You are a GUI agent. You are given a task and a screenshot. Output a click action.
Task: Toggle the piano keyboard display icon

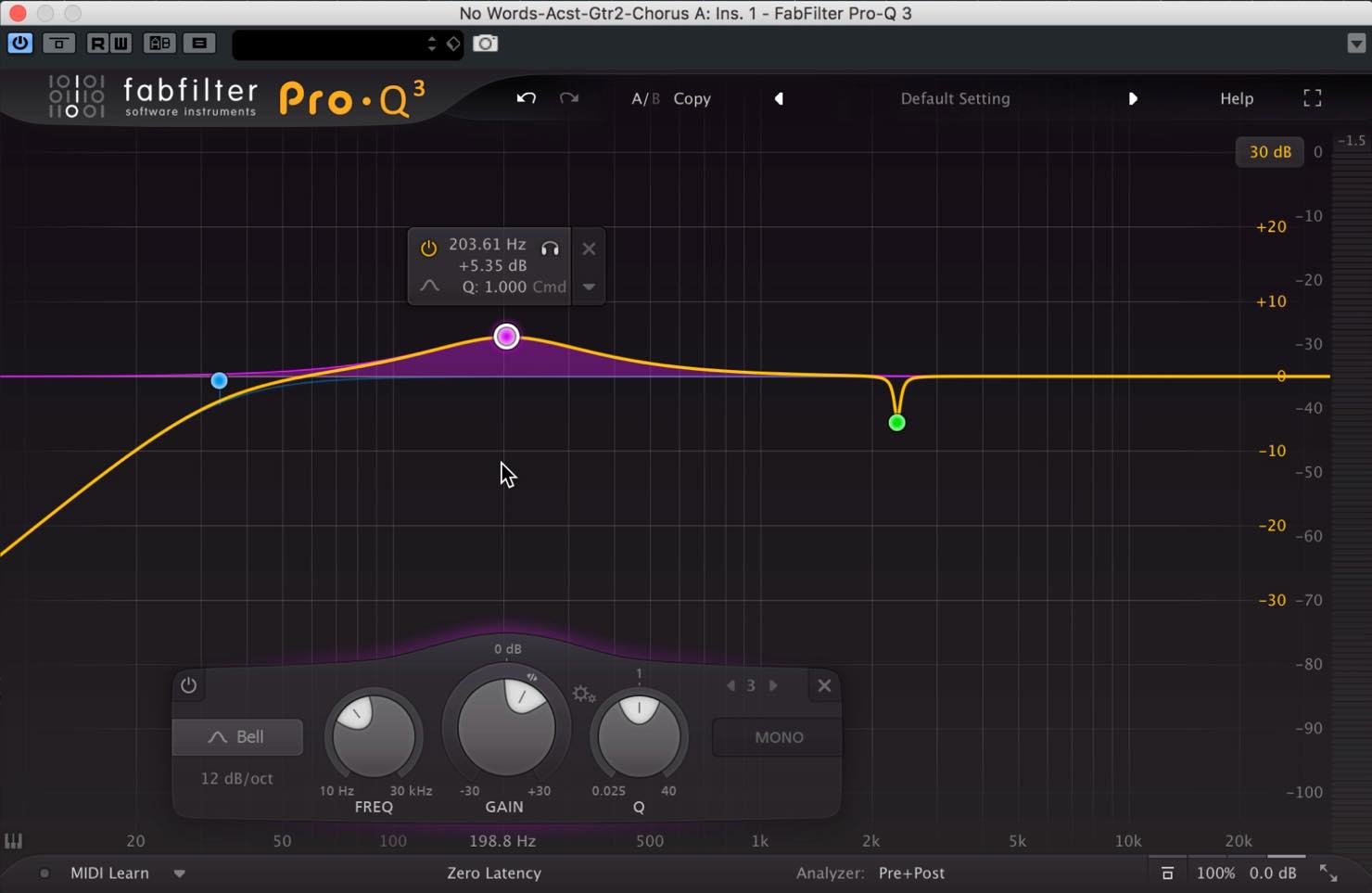(14, 841)
